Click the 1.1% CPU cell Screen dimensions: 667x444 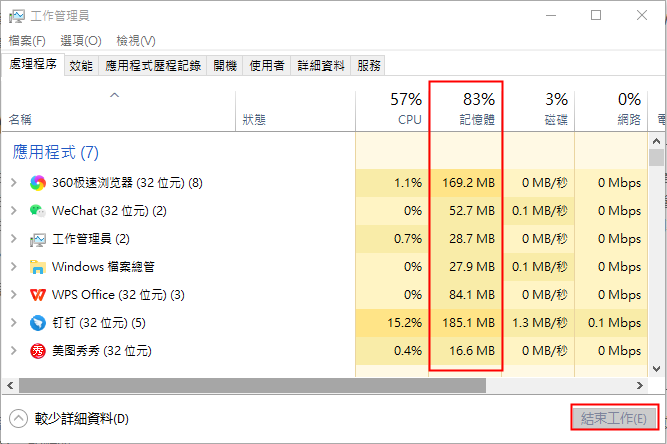tap(392, 183)
